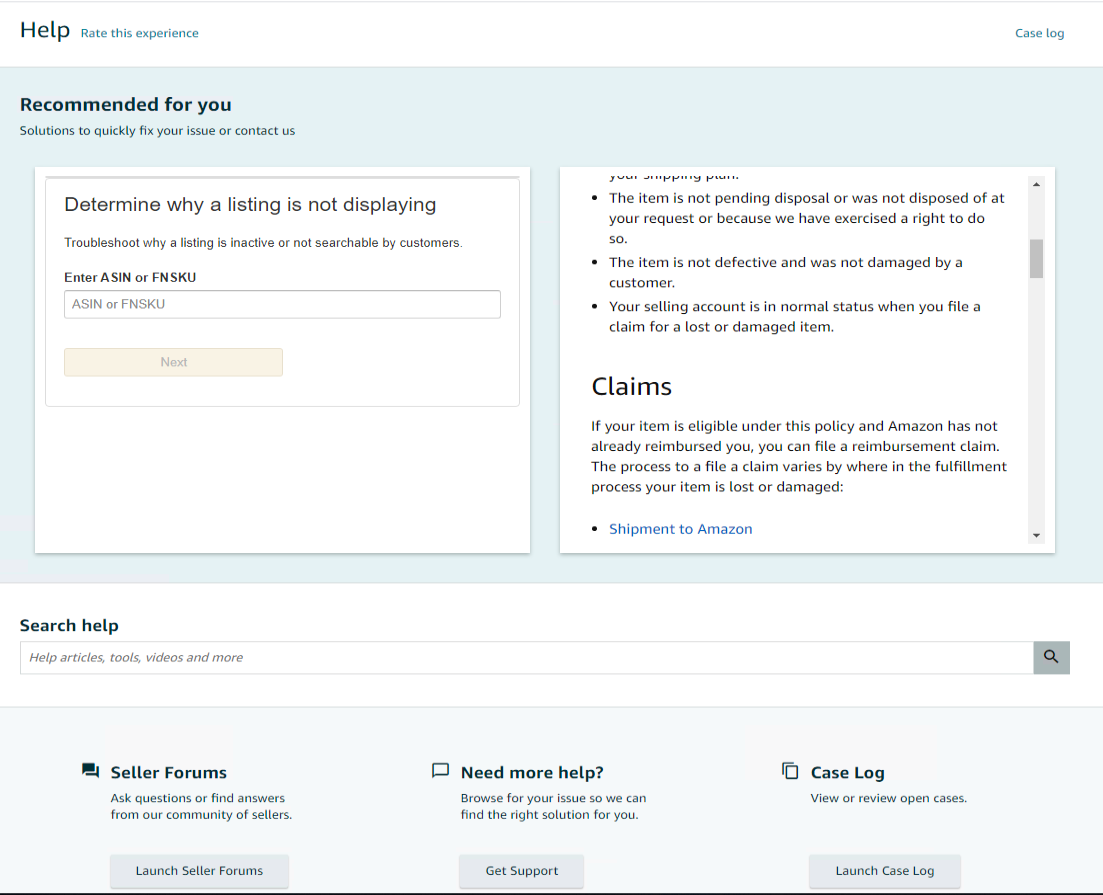The width and height of the screenshot is (1103, 895).
Task: Click the search magnifier icon button
Action: click(x=1051, y=657)
